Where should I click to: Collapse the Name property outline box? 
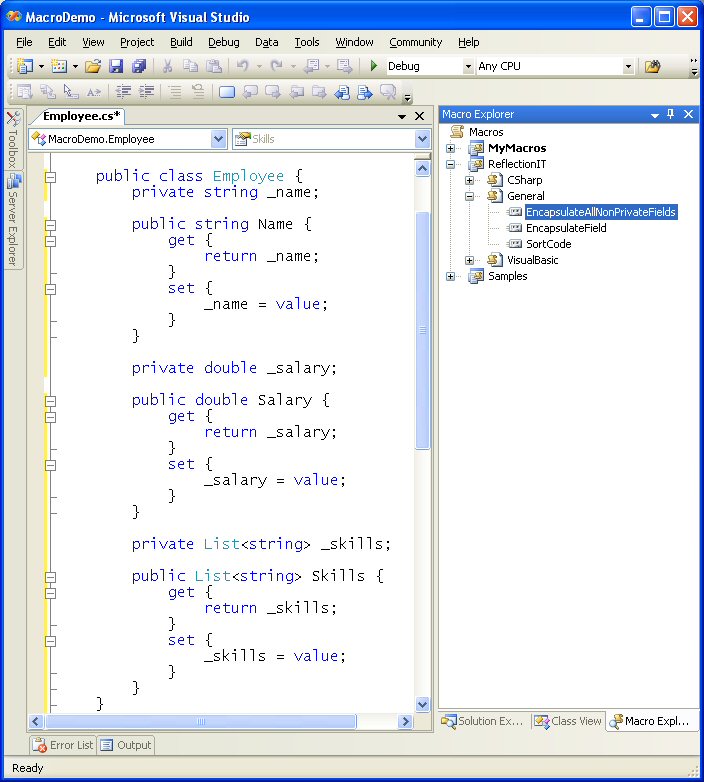[x=50, y=225]
